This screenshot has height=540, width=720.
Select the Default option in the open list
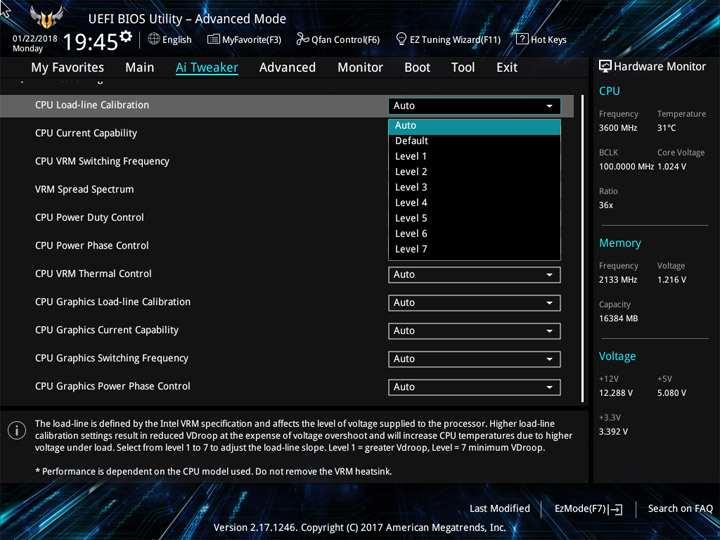click(x=411, y=141)
